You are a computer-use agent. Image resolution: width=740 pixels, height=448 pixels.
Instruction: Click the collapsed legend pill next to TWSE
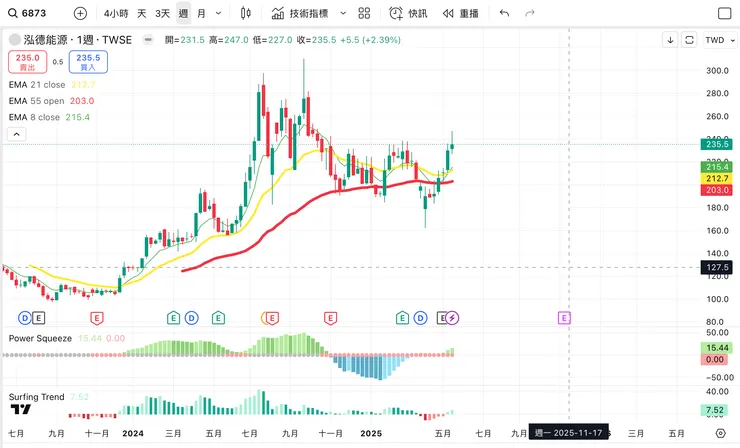click(x=148, y=40)
